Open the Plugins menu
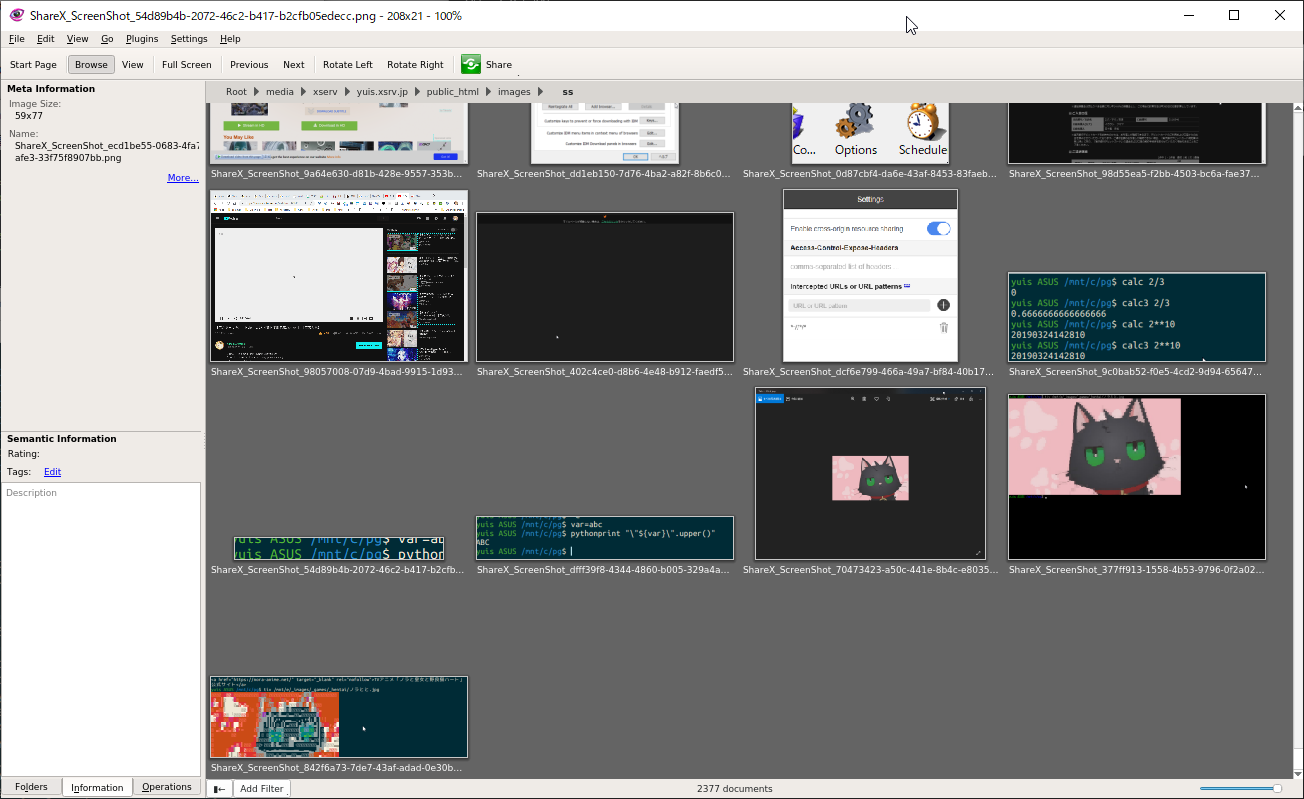This screenshot has width=1304, height=799. click(142, 39)
